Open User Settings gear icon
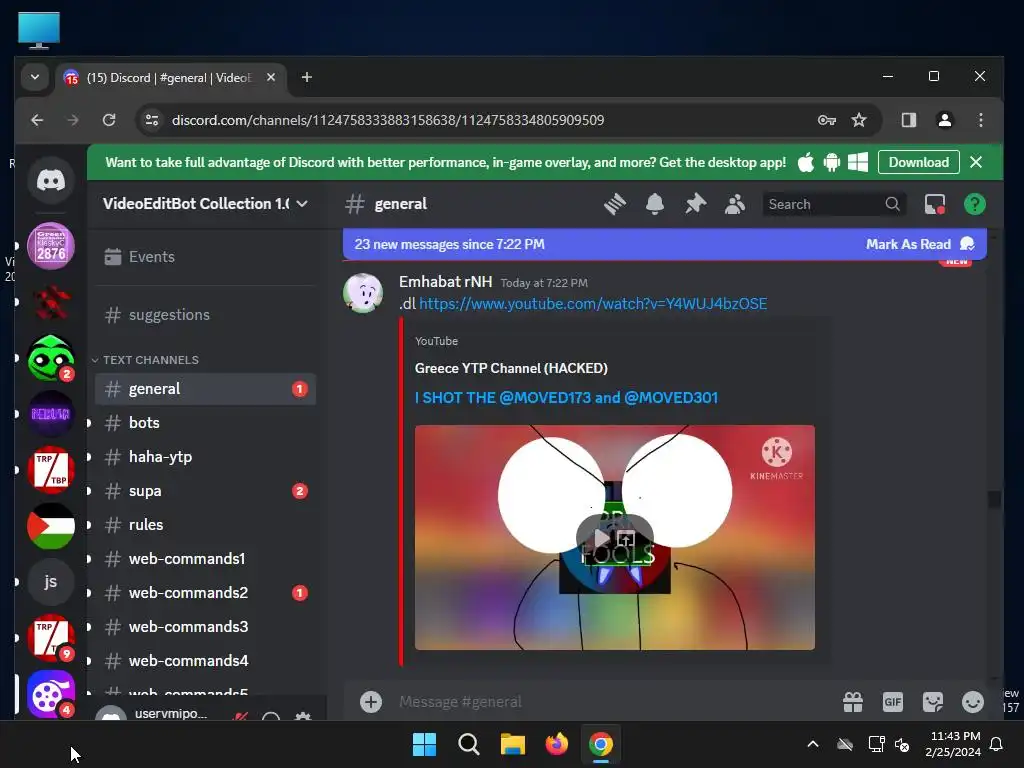1024x768 pixels. (x=303, y=718)
